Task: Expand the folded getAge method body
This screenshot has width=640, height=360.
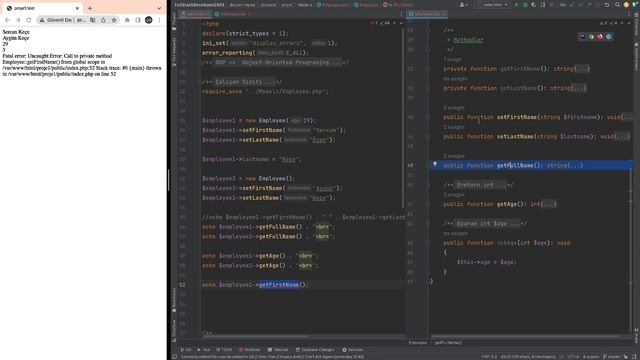Action: coord(549,204)
